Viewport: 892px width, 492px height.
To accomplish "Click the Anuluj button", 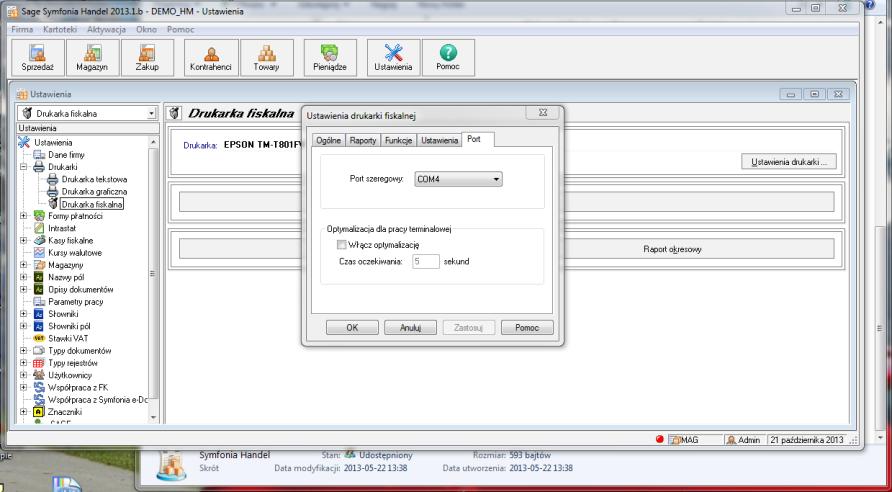I will click(410, 328).
